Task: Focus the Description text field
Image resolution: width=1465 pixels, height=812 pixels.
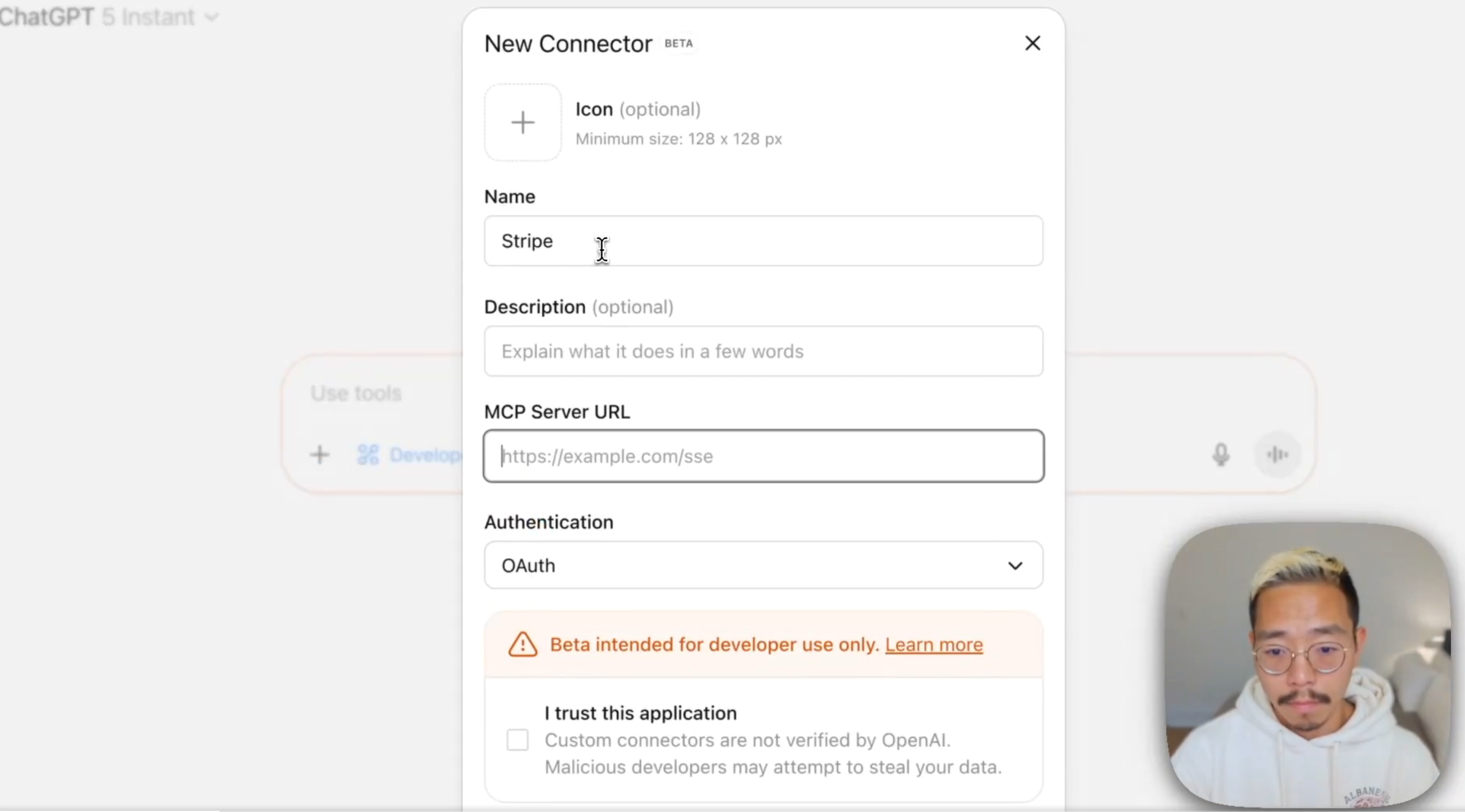Action: pyautogui.click(x=763, y=351)
